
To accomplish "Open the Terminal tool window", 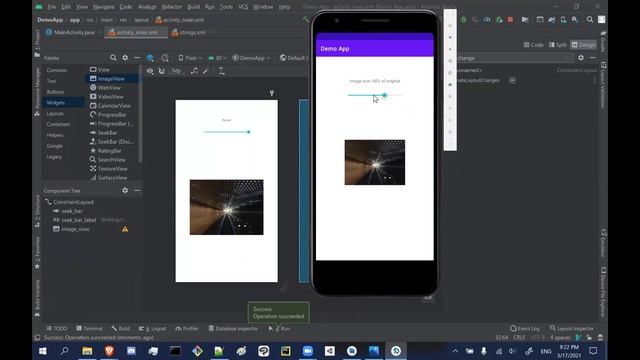I will click(89, 329).
